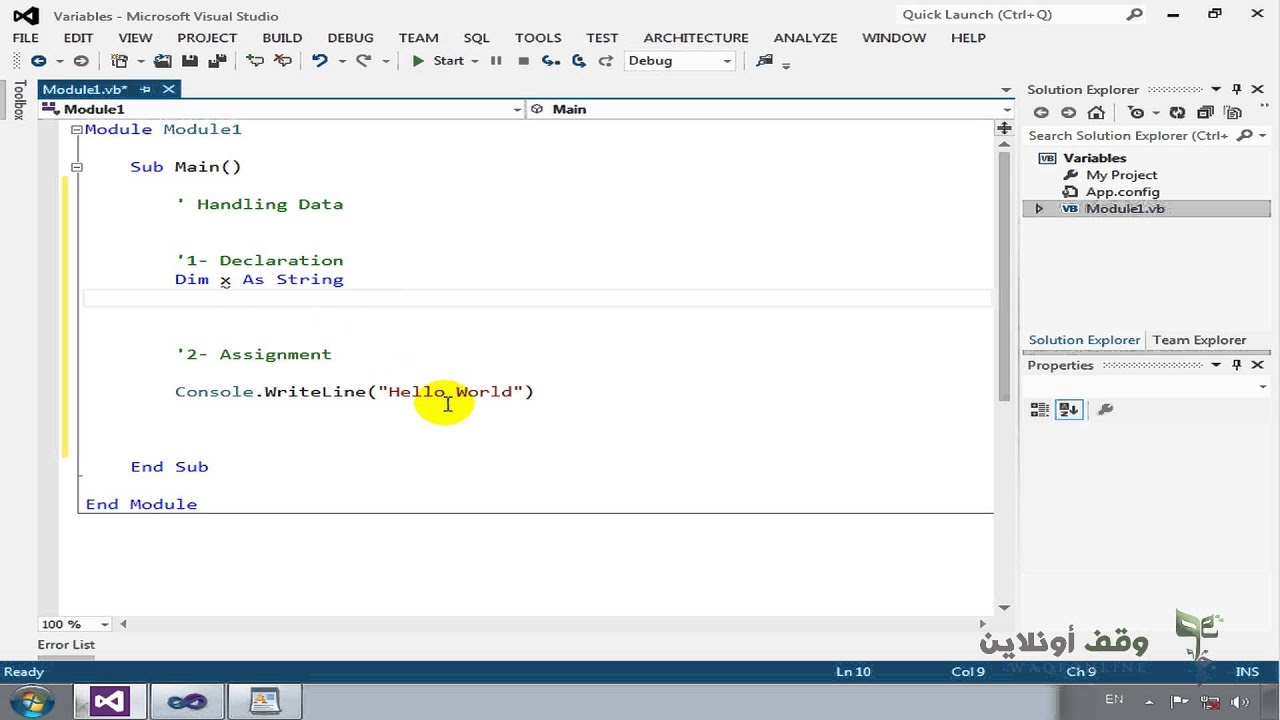Click the Step Into debug icon

pyautogui.click(x=550, y=61)
